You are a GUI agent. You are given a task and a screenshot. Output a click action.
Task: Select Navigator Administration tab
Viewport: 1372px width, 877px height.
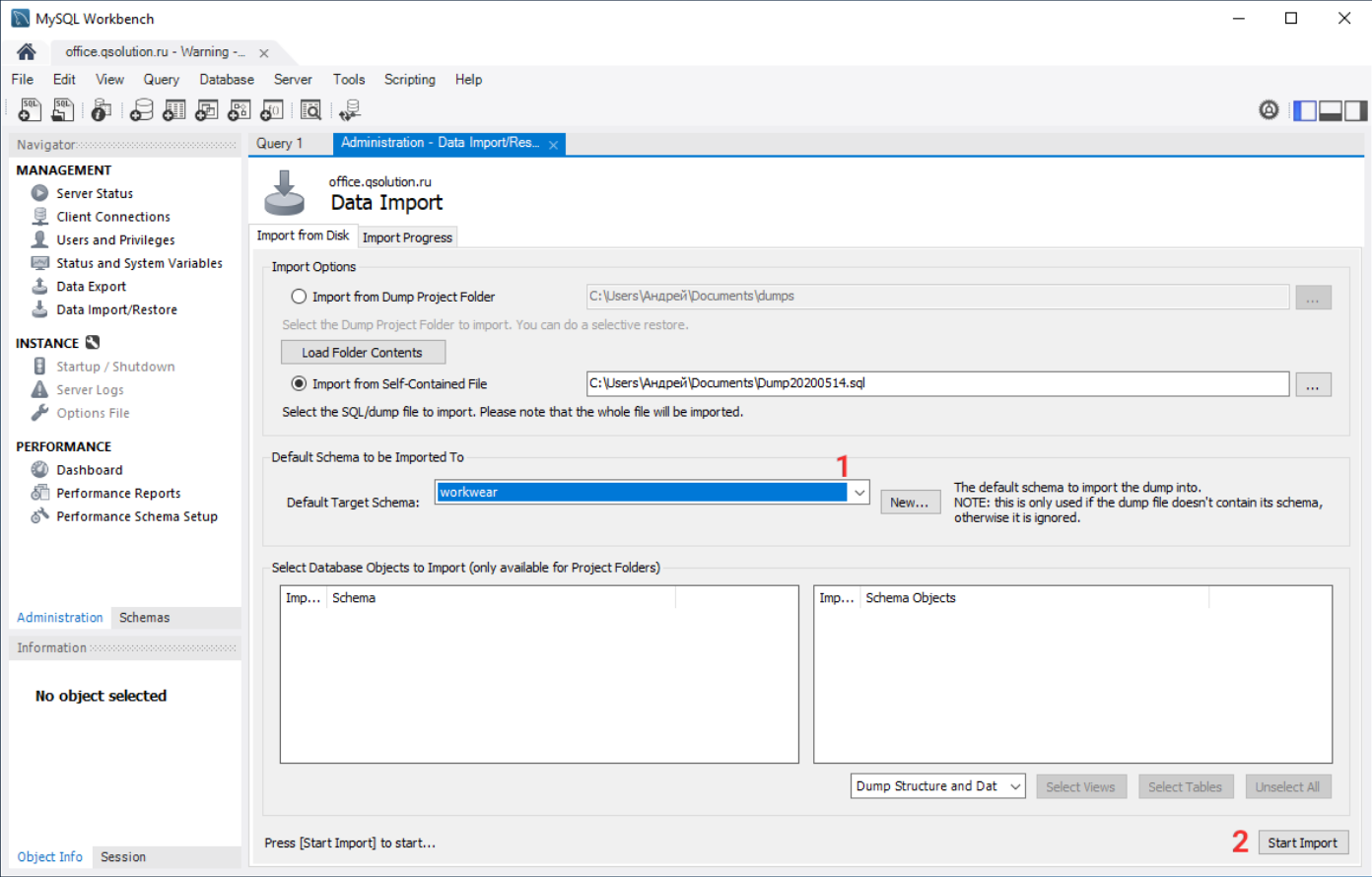point(60,618)
